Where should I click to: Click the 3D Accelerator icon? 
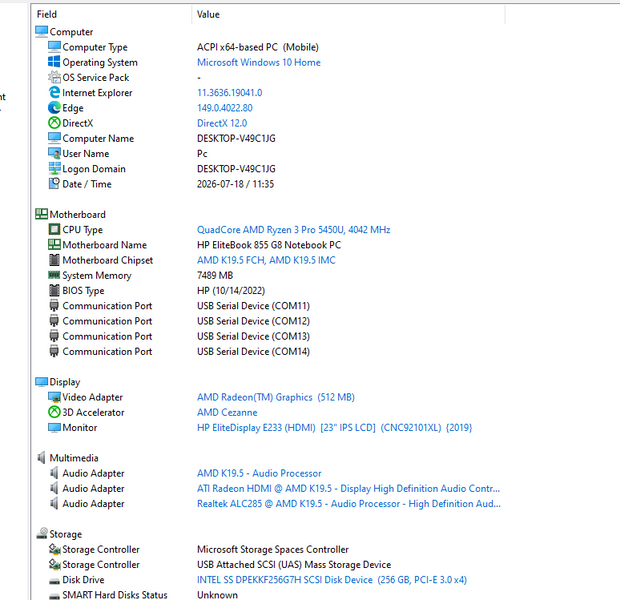coord(54,412)
